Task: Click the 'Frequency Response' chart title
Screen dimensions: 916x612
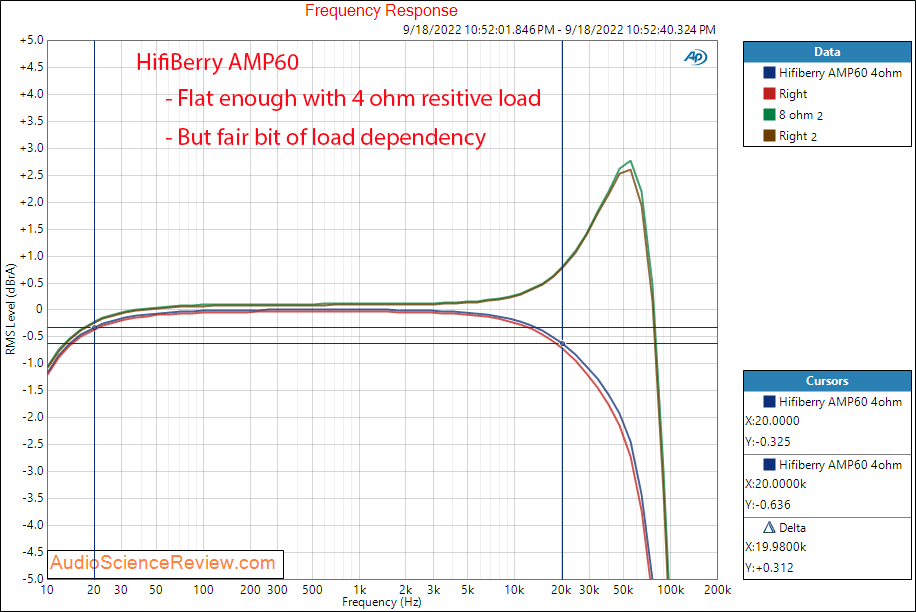Action: click(x=381, y=11)
